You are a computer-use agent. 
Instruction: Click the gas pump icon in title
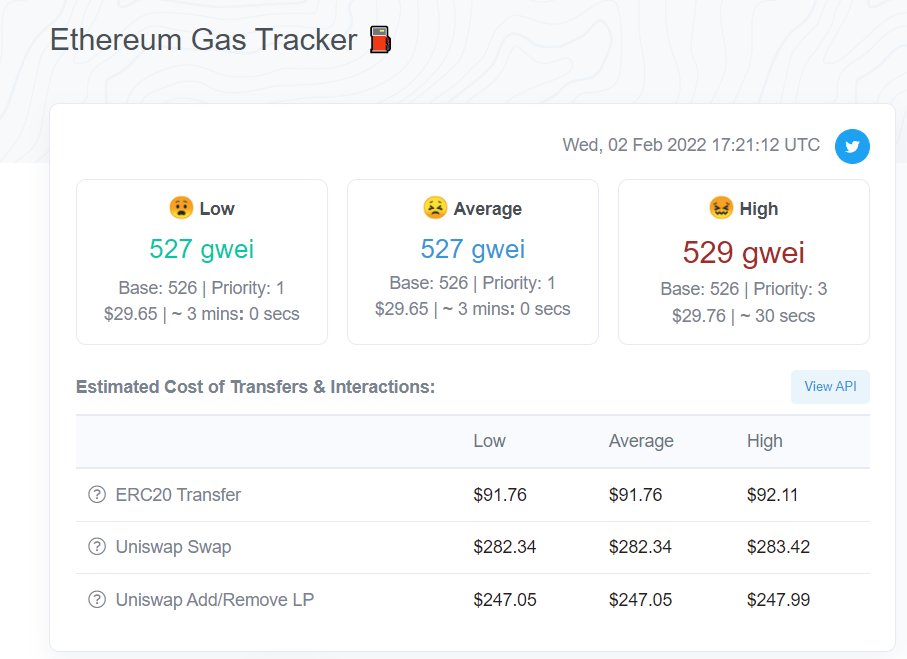pos(380,40)
